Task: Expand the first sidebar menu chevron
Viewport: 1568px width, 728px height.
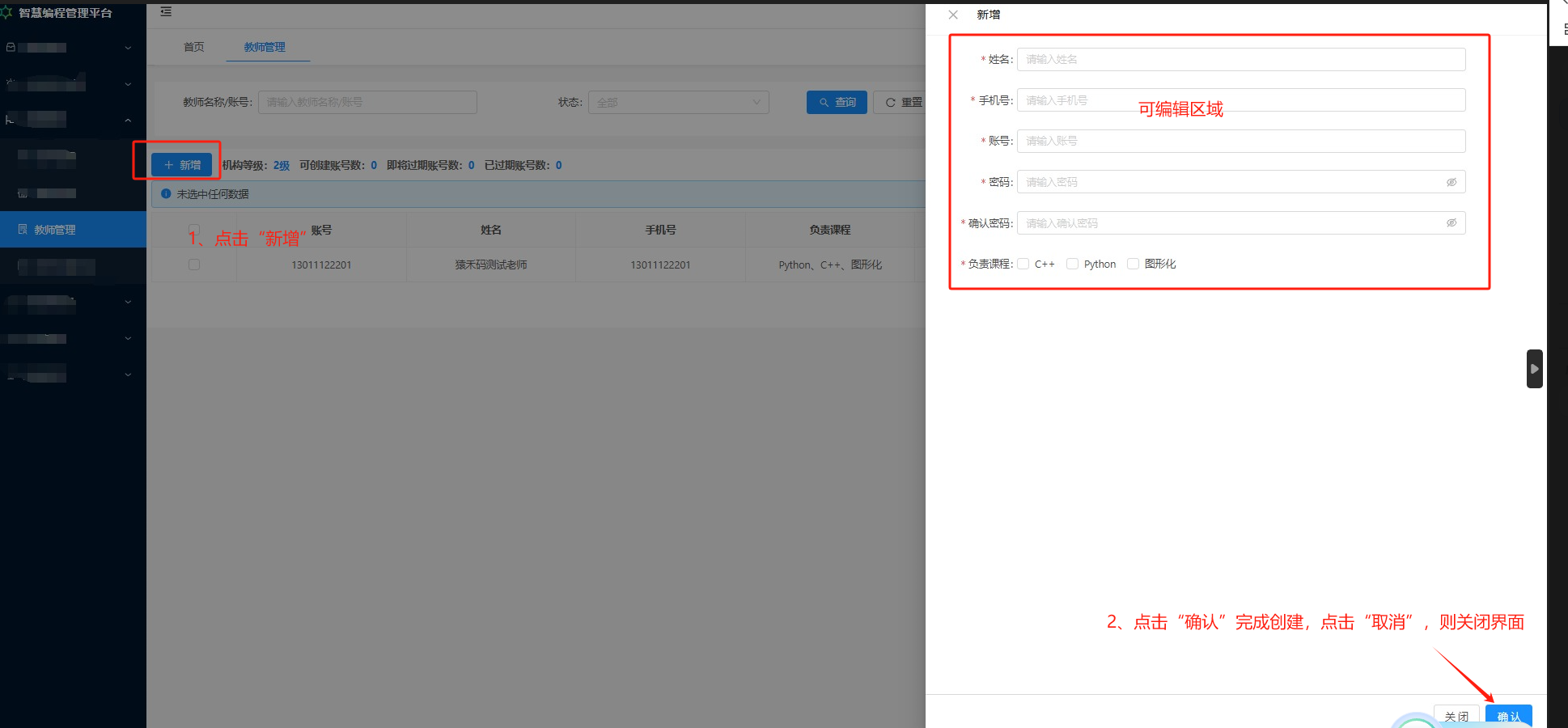Action: (128, 48)
